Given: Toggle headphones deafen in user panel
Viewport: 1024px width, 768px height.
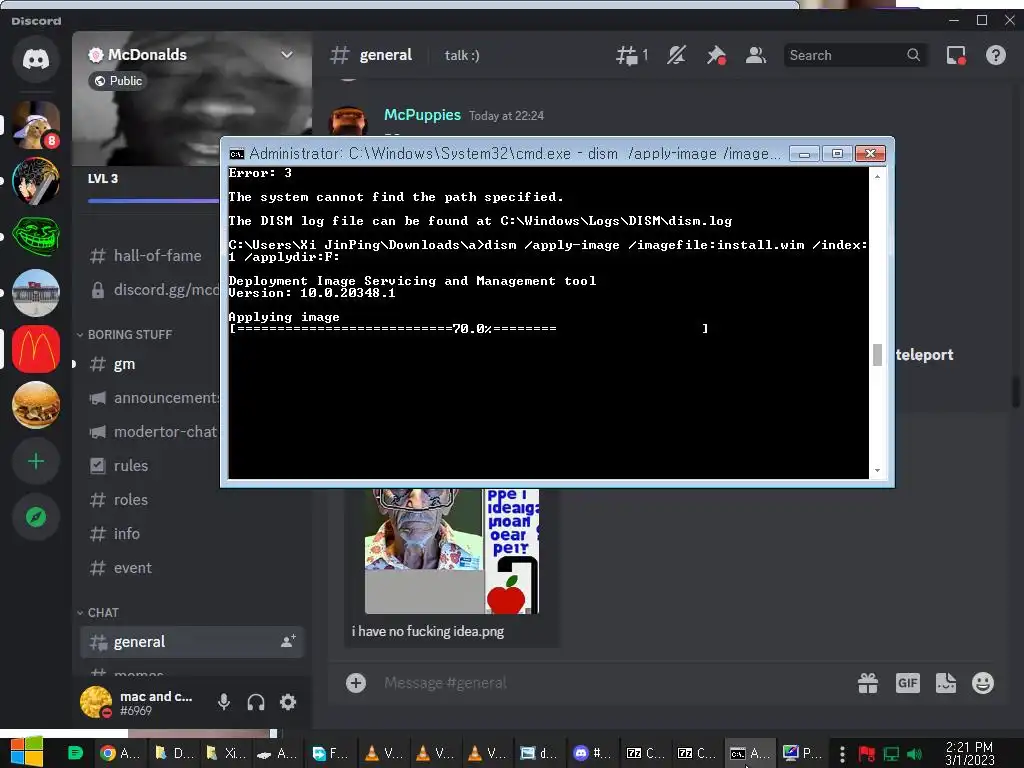Looking at the screenshot, I should [x=256, y=702].
